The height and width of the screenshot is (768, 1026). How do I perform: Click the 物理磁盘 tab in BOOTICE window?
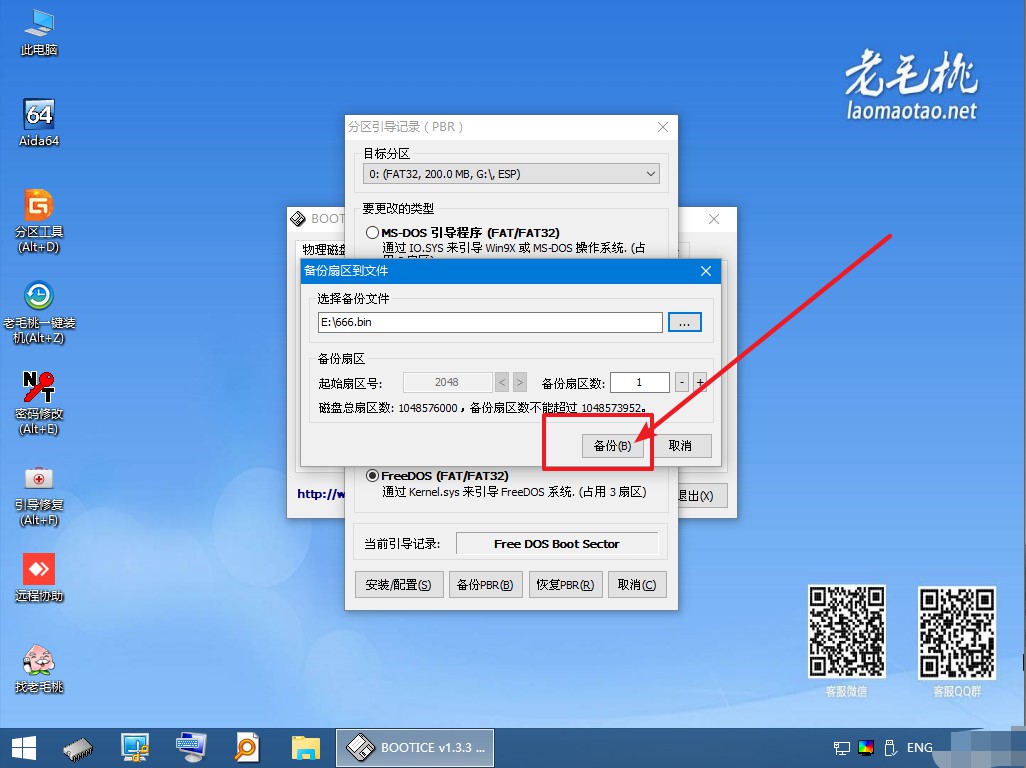323,249
